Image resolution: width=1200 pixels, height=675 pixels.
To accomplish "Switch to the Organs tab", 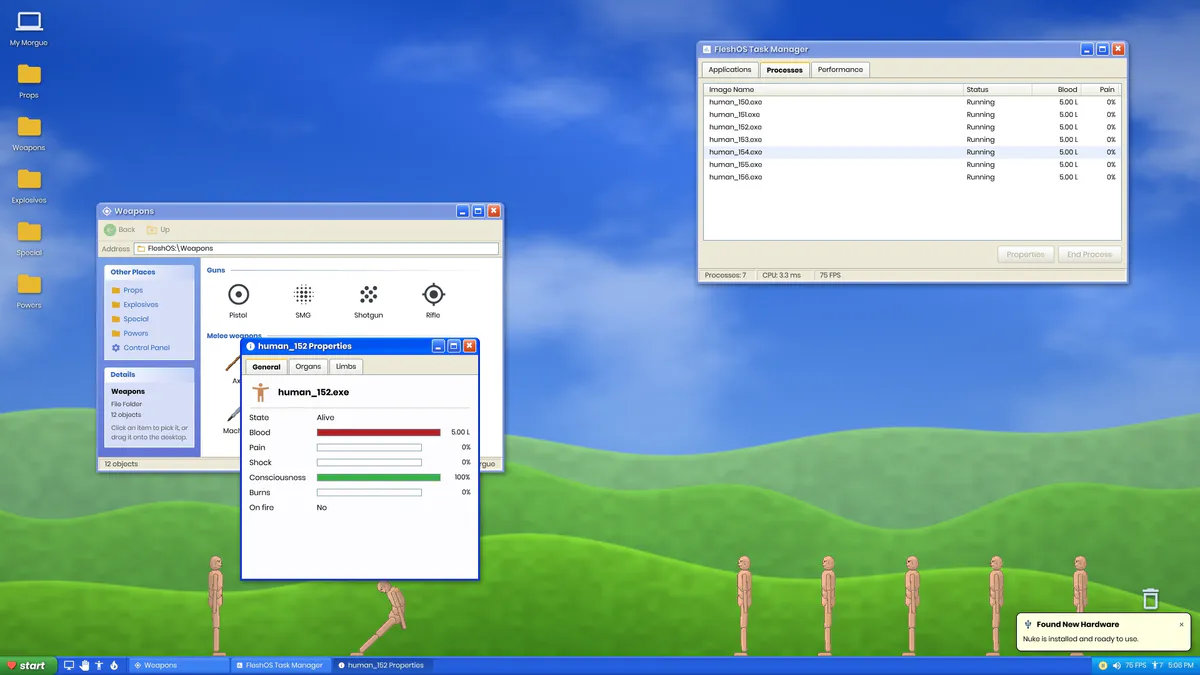I will point(308,367).
